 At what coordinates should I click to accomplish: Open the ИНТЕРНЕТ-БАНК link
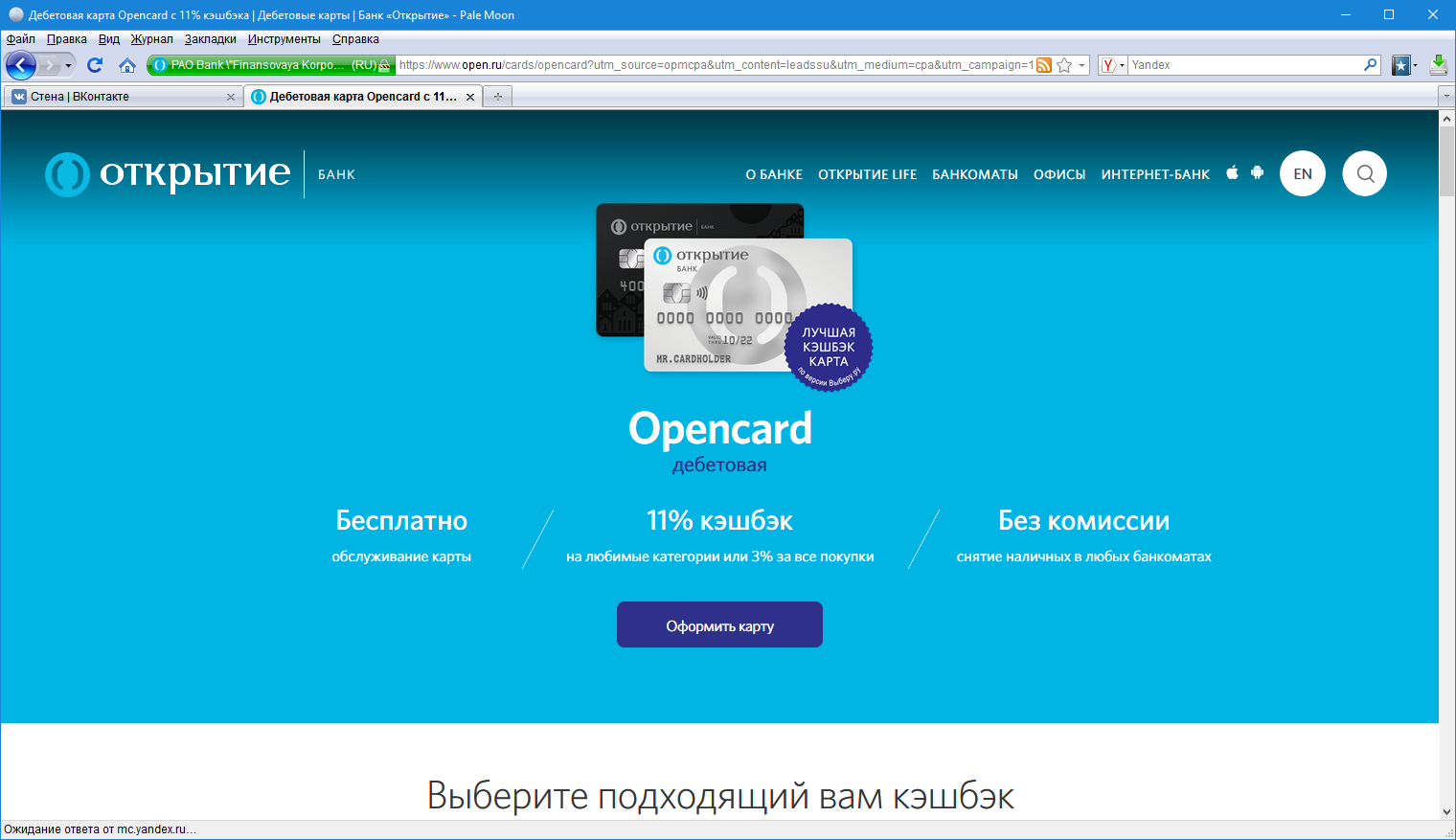point(1155,174)
